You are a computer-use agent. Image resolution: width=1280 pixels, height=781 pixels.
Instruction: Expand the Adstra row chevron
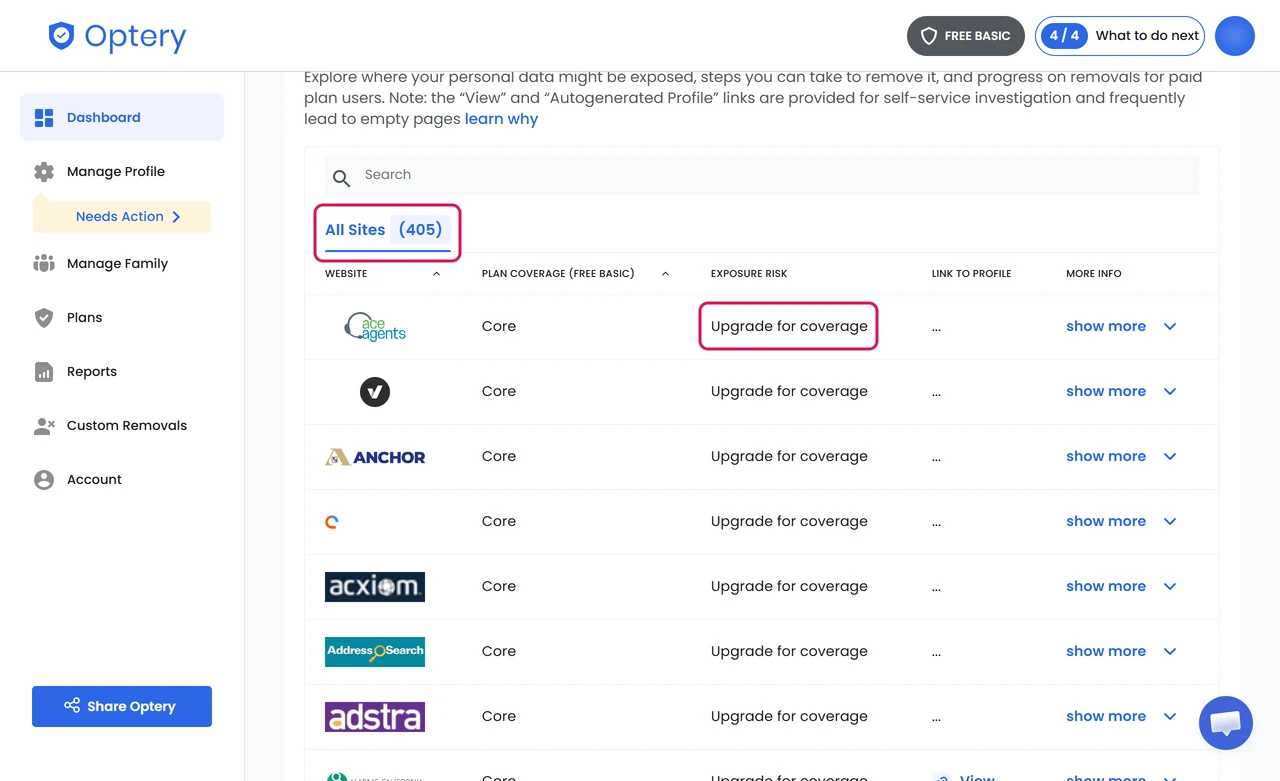pos(1170,717)
